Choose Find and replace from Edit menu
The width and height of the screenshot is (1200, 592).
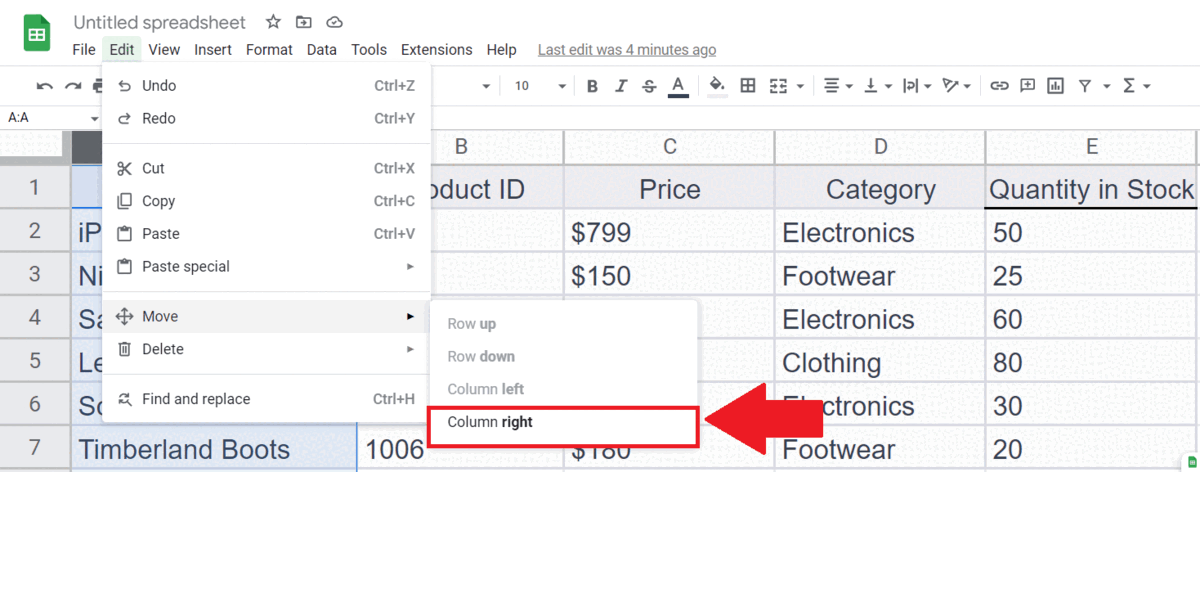pos(196,399)
